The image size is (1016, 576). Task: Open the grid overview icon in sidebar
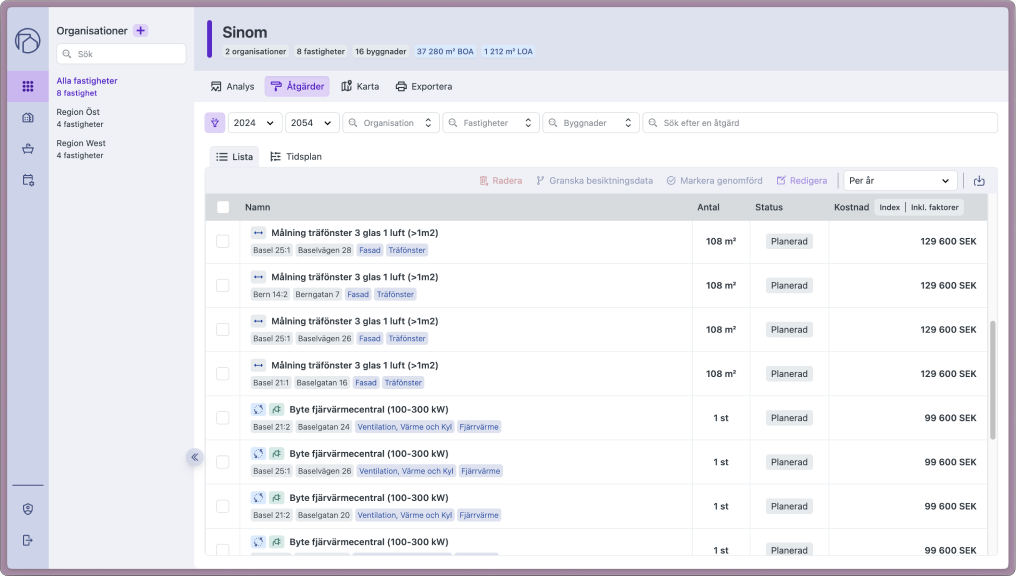click(28, 86)
